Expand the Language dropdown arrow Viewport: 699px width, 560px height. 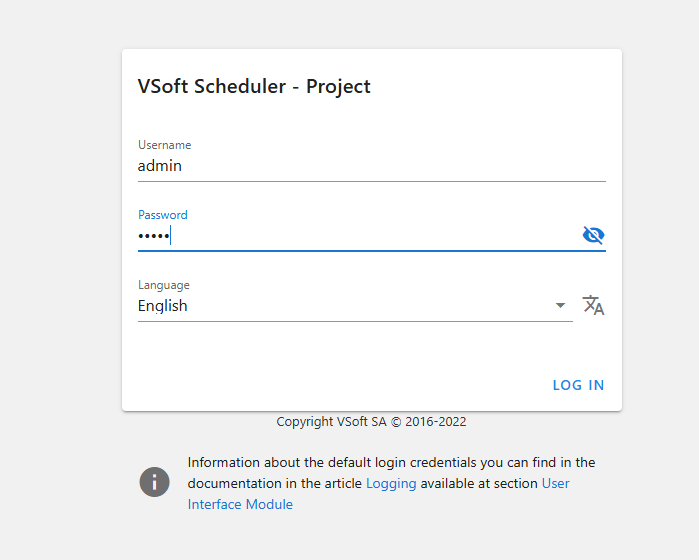click(x=560, y=305)
